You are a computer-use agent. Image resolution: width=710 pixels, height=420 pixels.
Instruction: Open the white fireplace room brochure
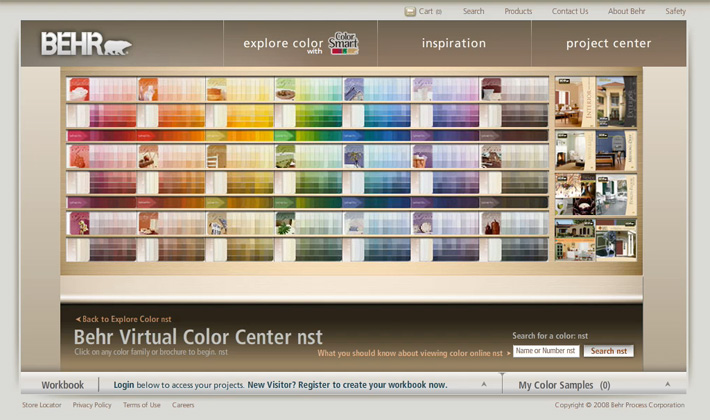point(575,151)
